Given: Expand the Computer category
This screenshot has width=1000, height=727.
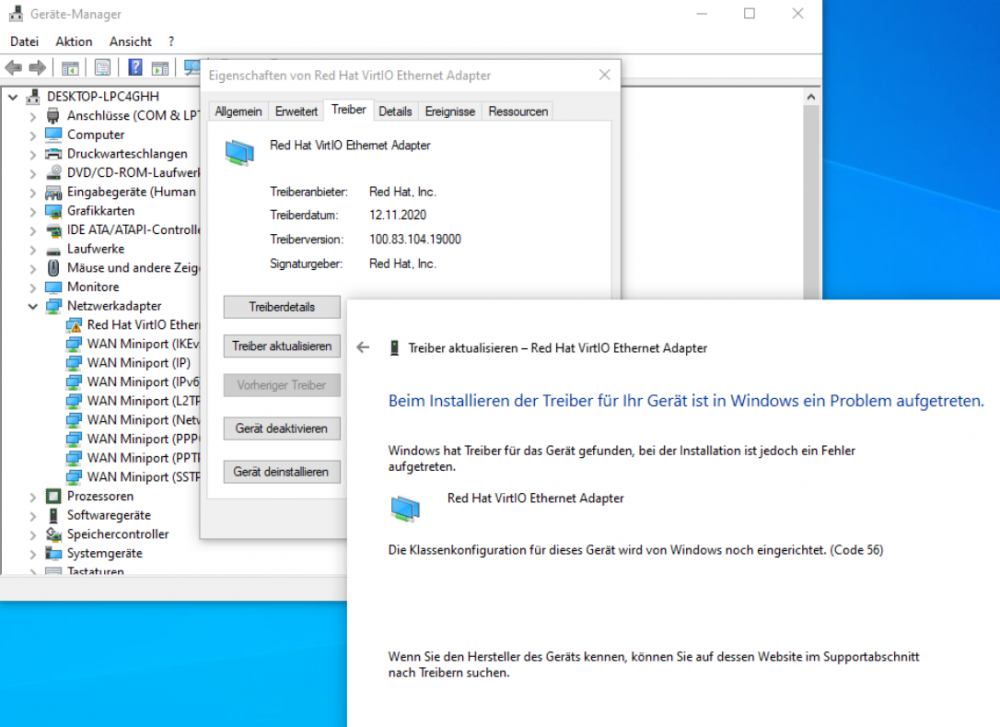Looking at the screenshot, I should pos(33,135).
